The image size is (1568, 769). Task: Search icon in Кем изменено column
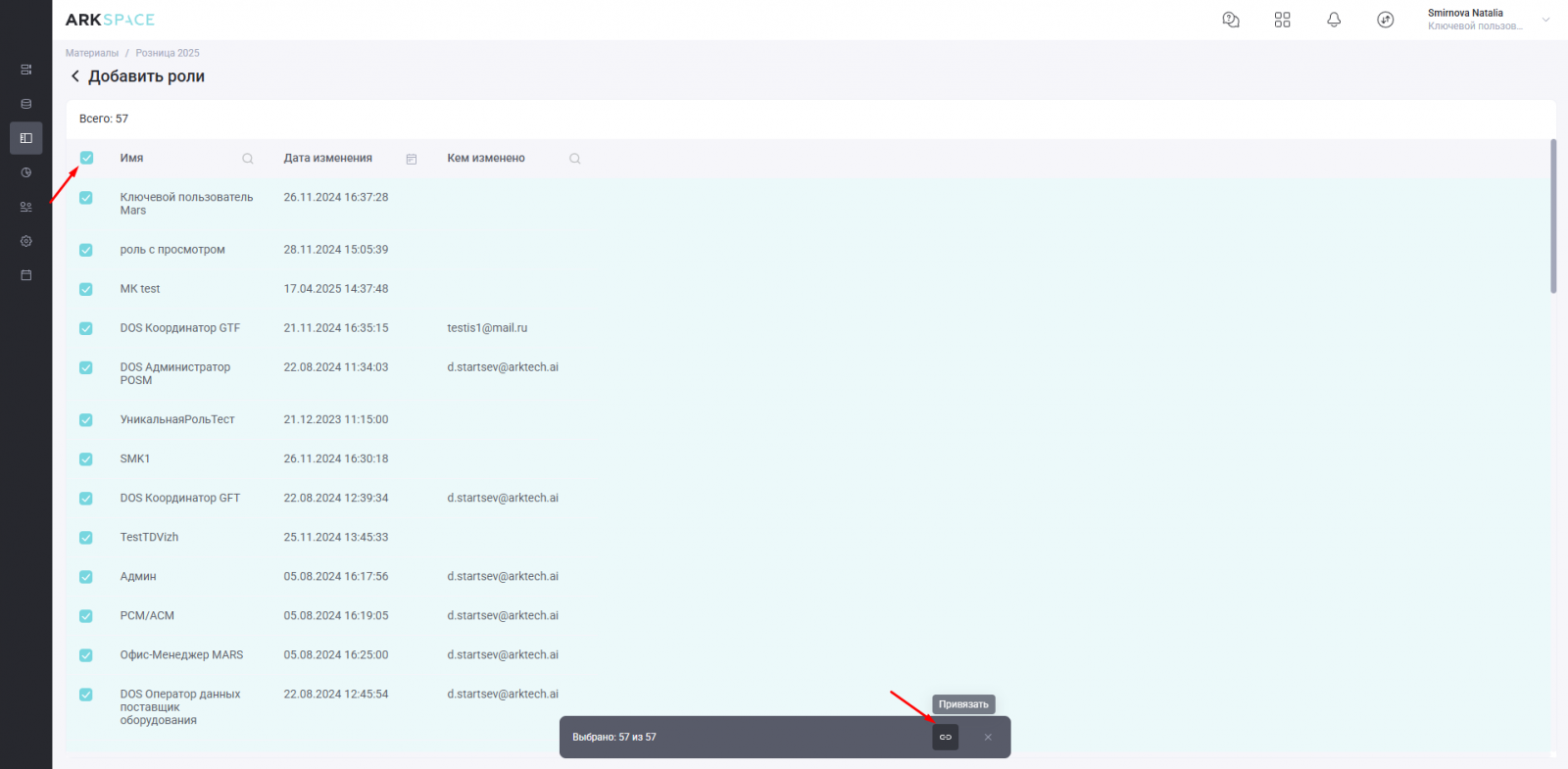[575, 159]
